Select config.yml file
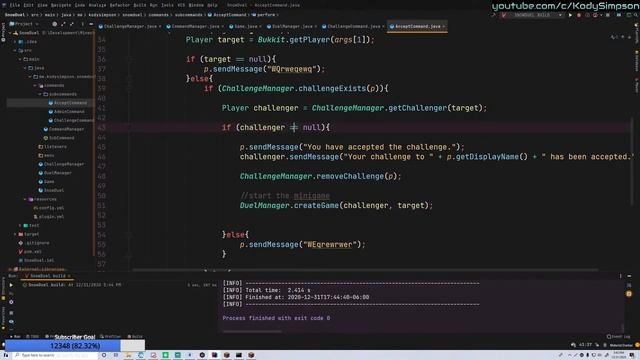 point(49,208)
